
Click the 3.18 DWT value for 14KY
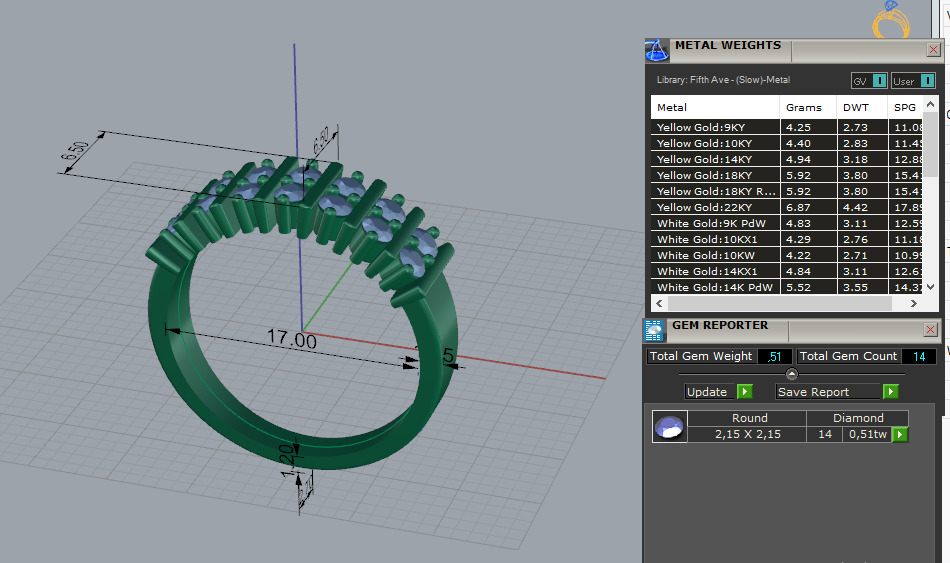pyautogui.click(x=855, y=159)
